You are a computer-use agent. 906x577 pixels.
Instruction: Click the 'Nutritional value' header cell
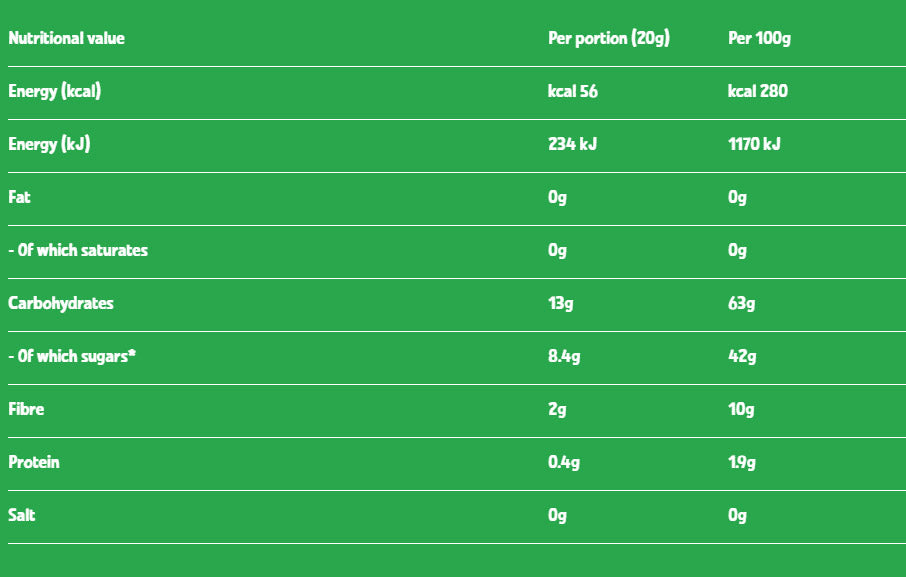point(66,39)
